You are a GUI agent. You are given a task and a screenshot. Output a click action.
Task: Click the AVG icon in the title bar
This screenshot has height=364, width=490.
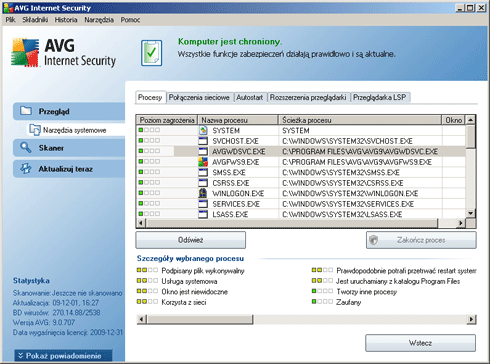8,8
